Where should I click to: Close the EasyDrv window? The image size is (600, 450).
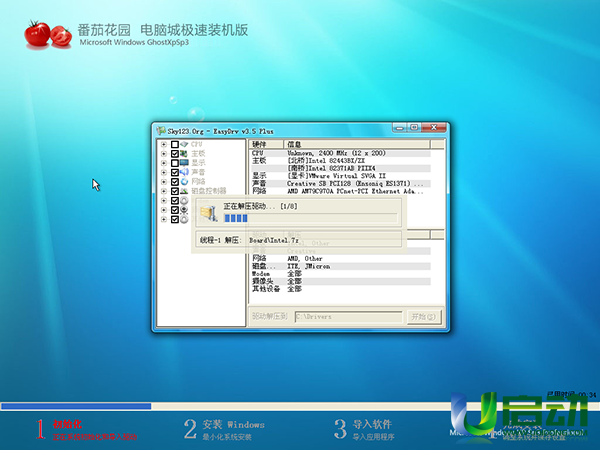coord(434,127)
